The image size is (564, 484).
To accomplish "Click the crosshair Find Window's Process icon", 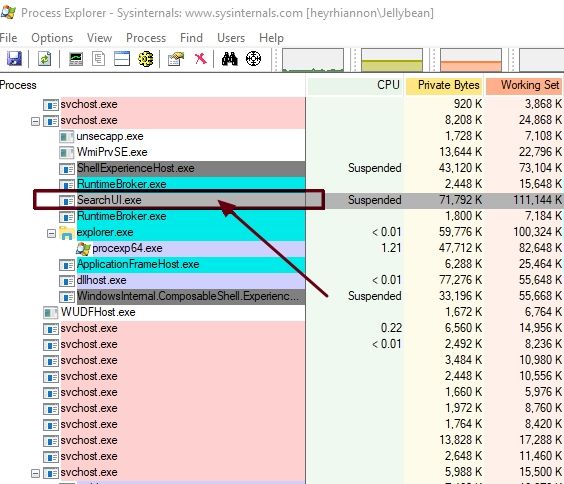I will pos(253,59).
